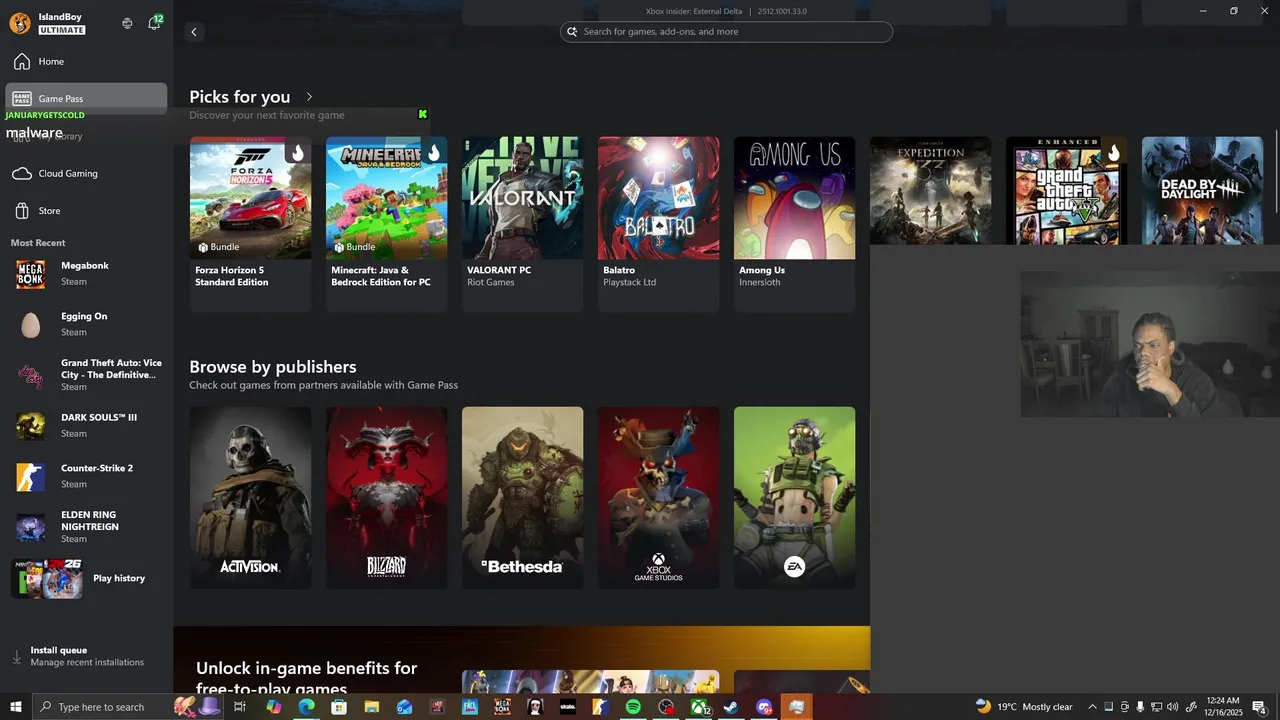The image size is (1280, 720).
Task: Browse EA publisher tile
Action: 794,497
